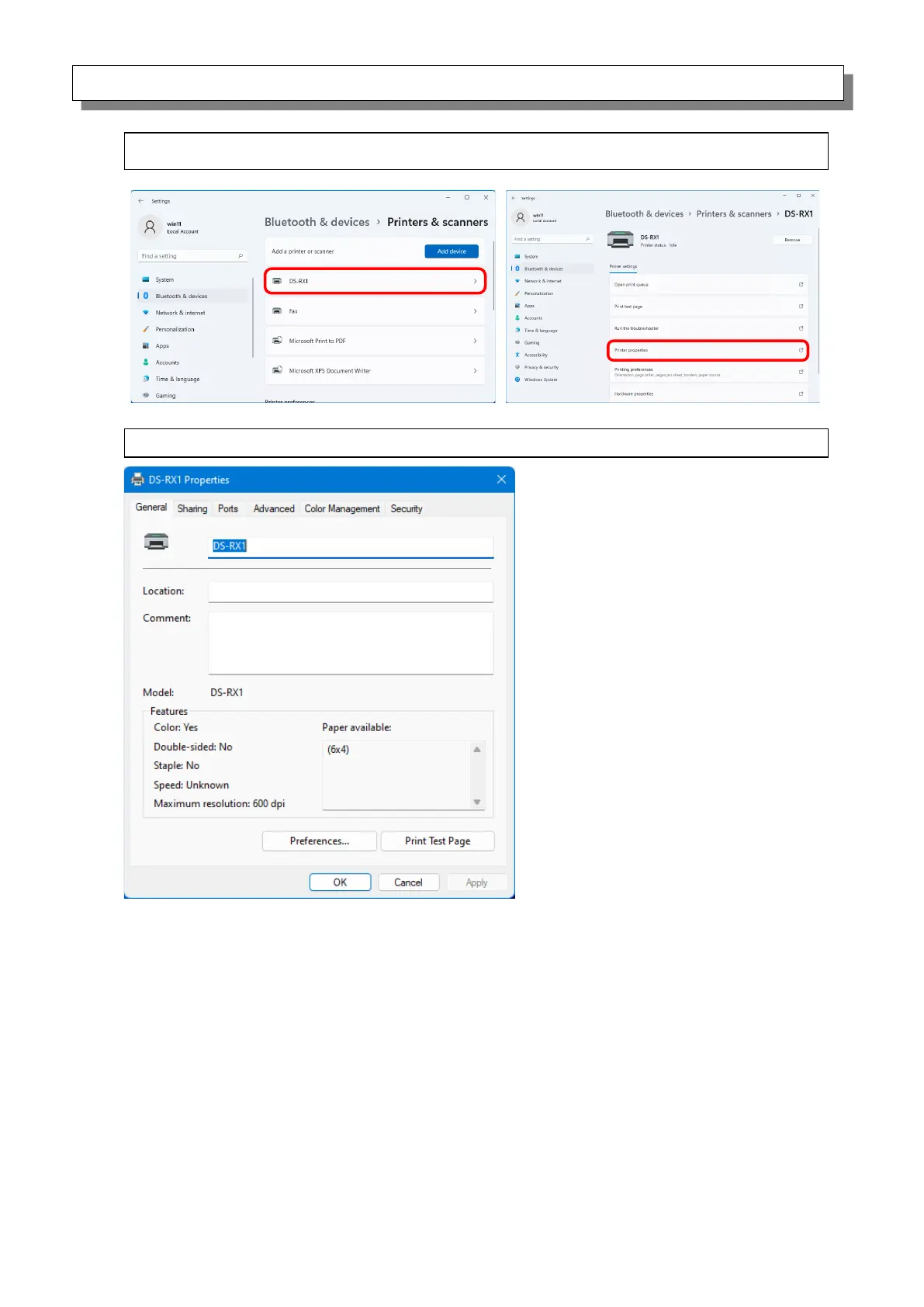Open the Color Management tab
Screen dimensions: 924x1307
pyautogui.click(x=342, y=509)
